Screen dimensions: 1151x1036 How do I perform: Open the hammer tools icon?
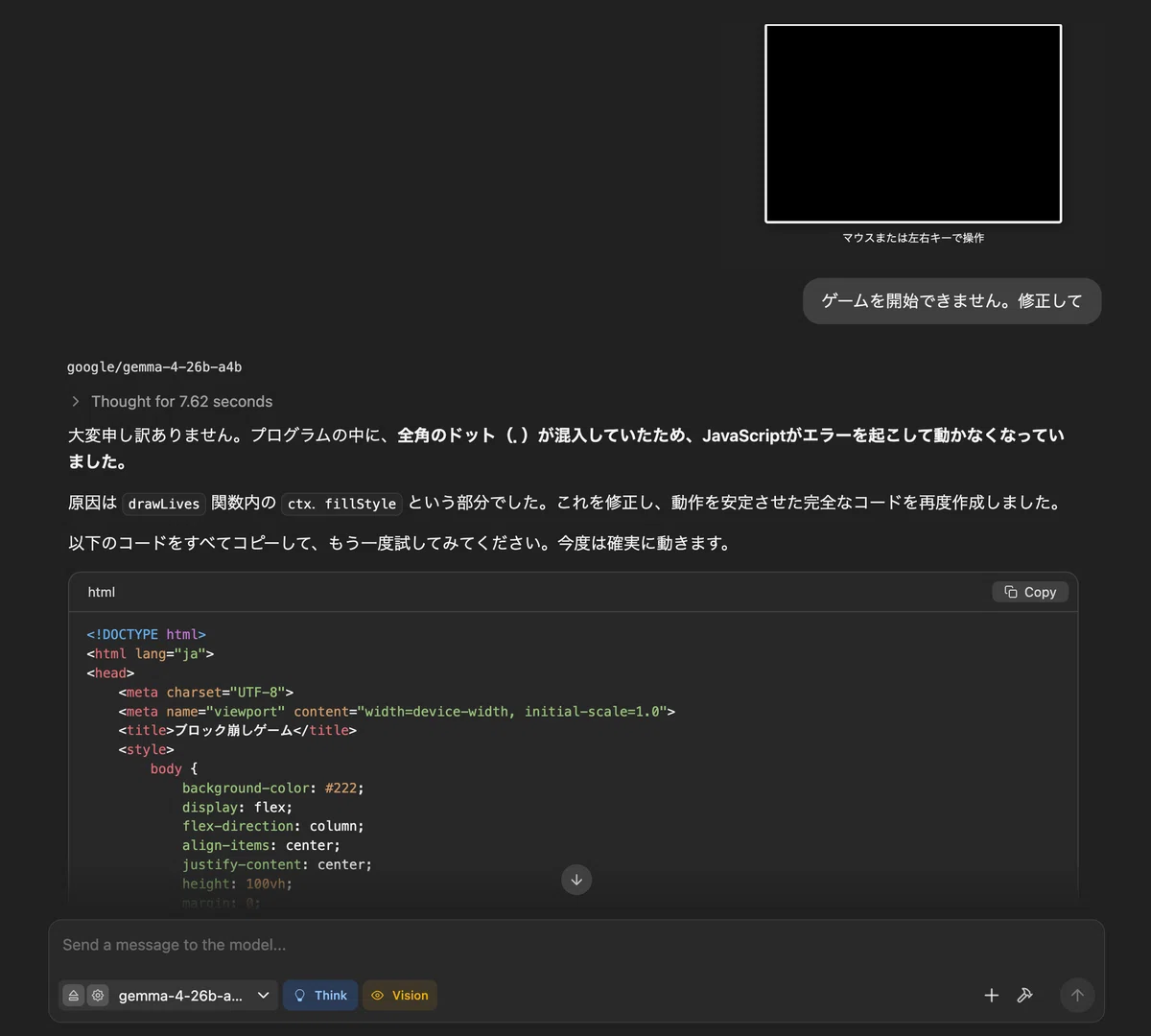pyautogui.click(x=1025, y=996)
